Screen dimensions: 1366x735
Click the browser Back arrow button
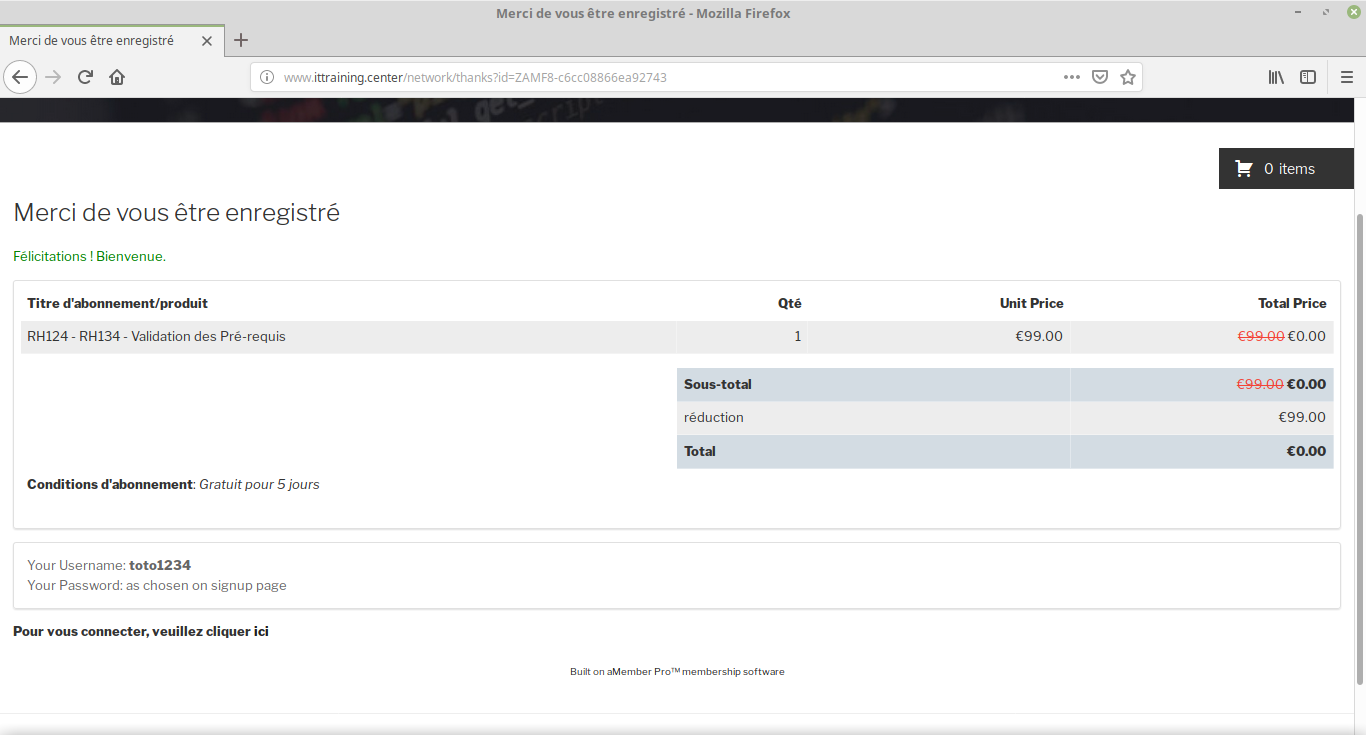coord(20,77)
